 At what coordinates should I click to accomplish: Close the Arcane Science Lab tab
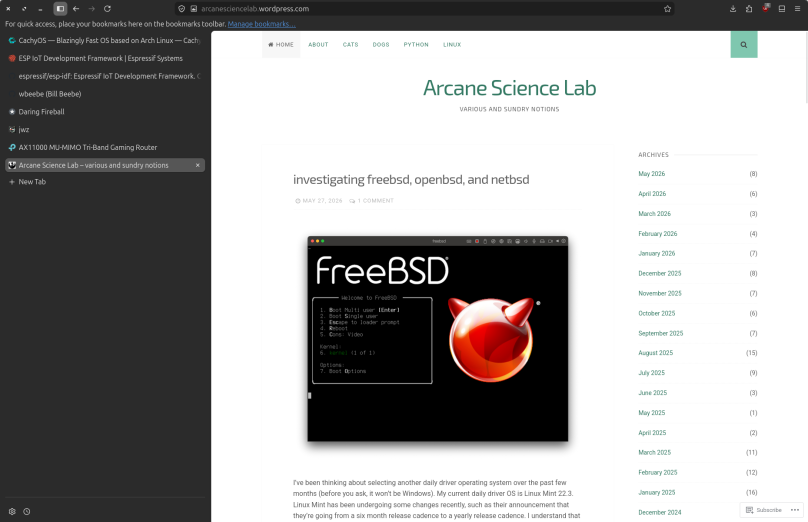[x=197, y=165]
